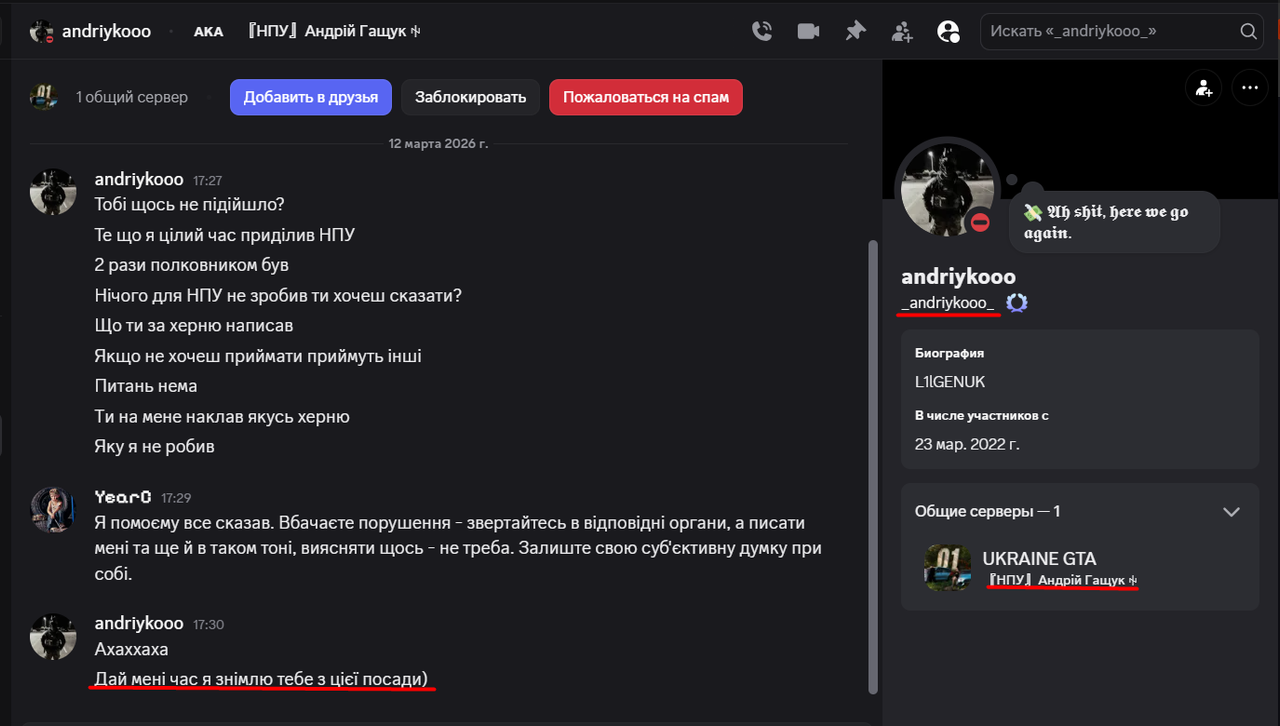Viewport: 1280px width, 726px height.
Task: Click the add friend icon in profile
Action: tap(1204, 88)
